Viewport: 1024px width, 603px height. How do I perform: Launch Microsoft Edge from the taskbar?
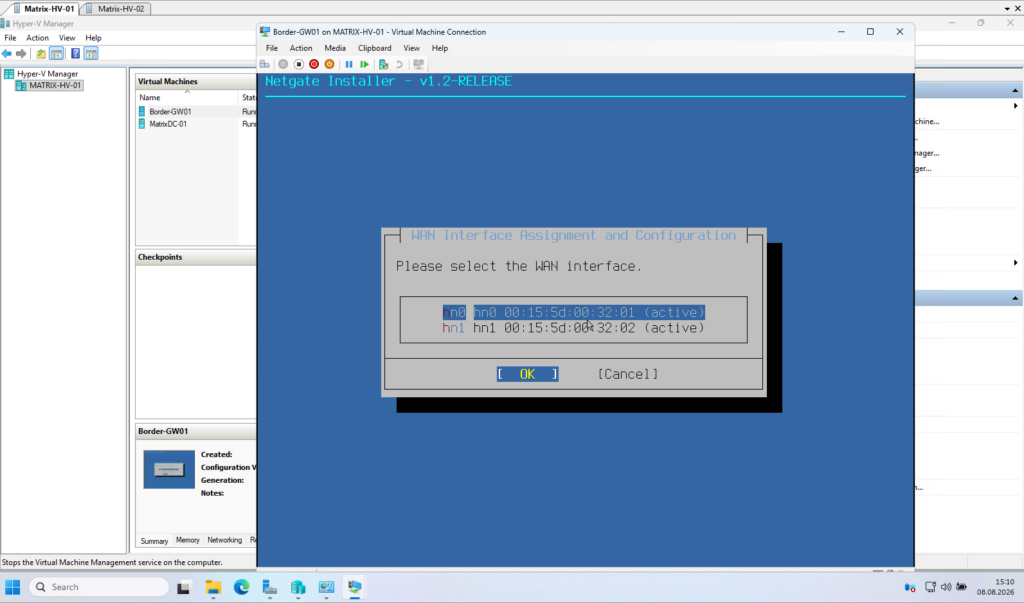(242, 587)
